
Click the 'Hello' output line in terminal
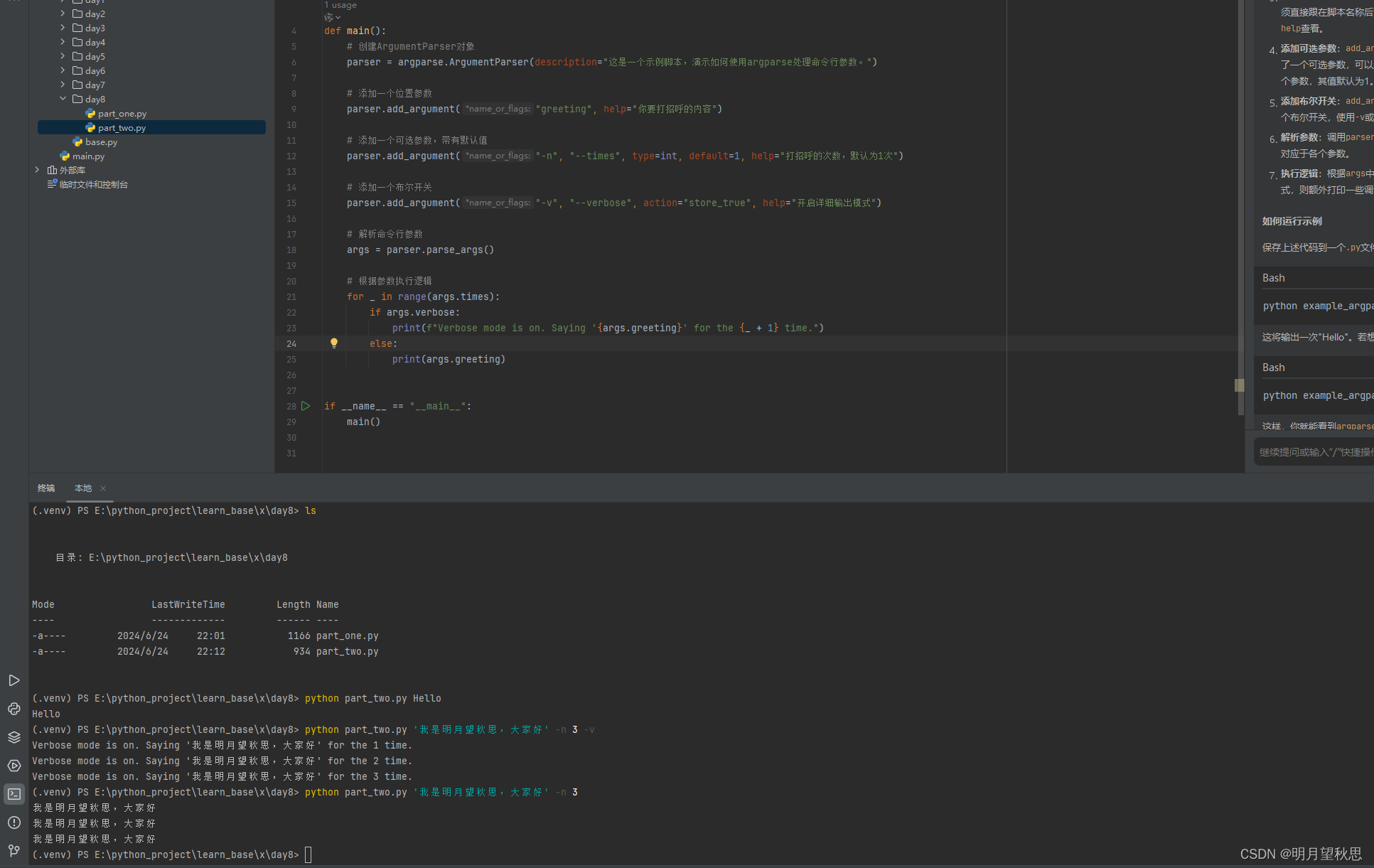point(46,714)
